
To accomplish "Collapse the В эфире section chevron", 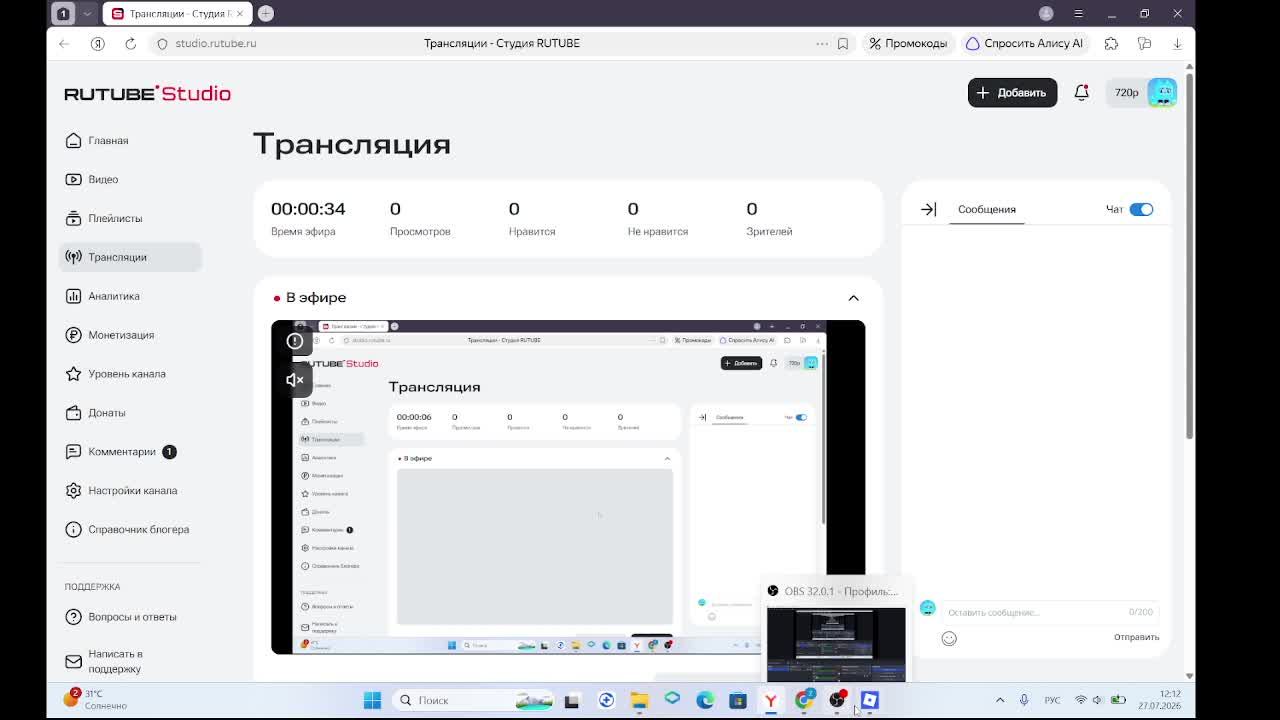I will tap(853, 298).
